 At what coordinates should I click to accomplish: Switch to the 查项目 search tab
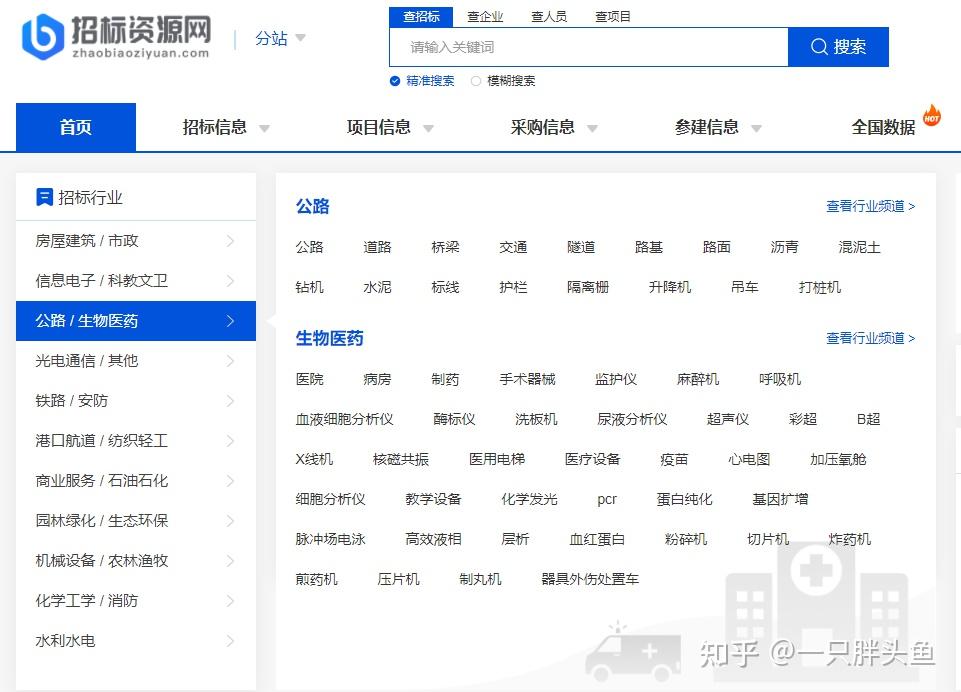pyautogui.click(x=613, y=17)
